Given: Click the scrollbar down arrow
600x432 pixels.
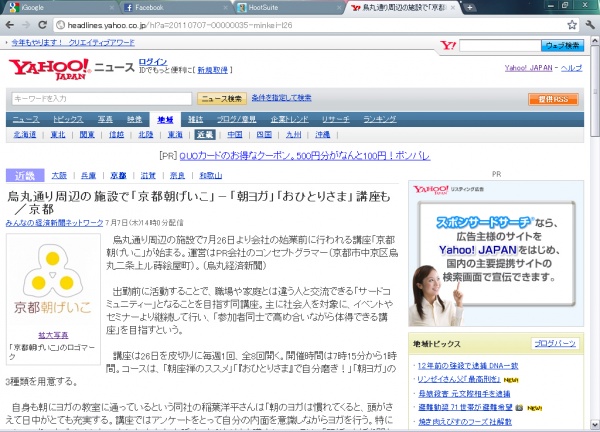Looking at the screenshot, I should pos(595,424).
